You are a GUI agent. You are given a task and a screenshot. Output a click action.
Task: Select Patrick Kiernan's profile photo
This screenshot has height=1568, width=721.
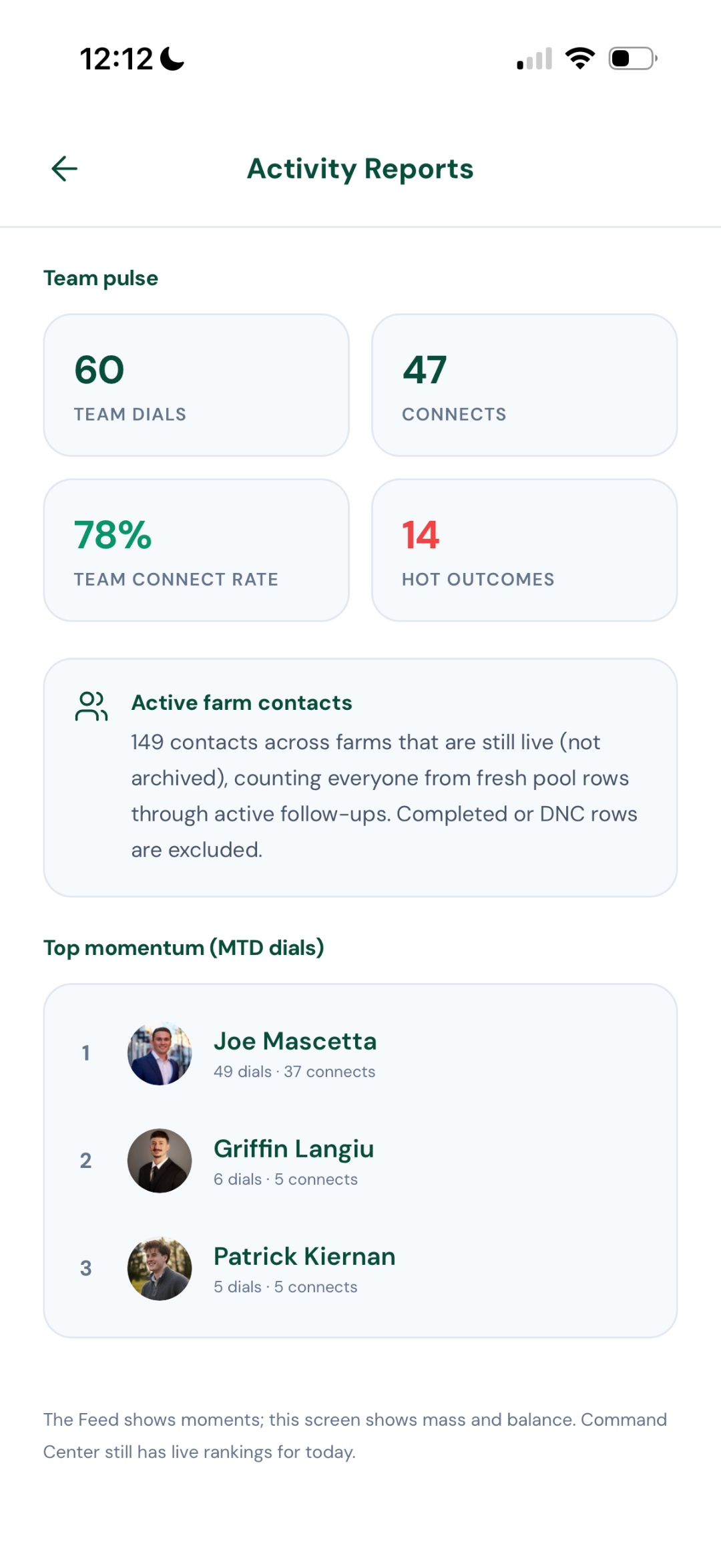click(160, 1269)
